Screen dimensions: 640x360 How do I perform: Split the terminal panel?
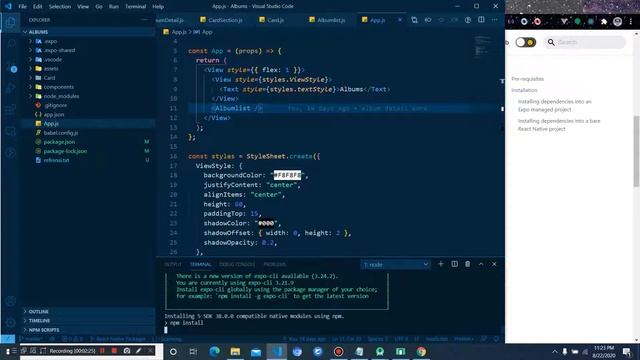pyautogui.click(x=454, y=264)
